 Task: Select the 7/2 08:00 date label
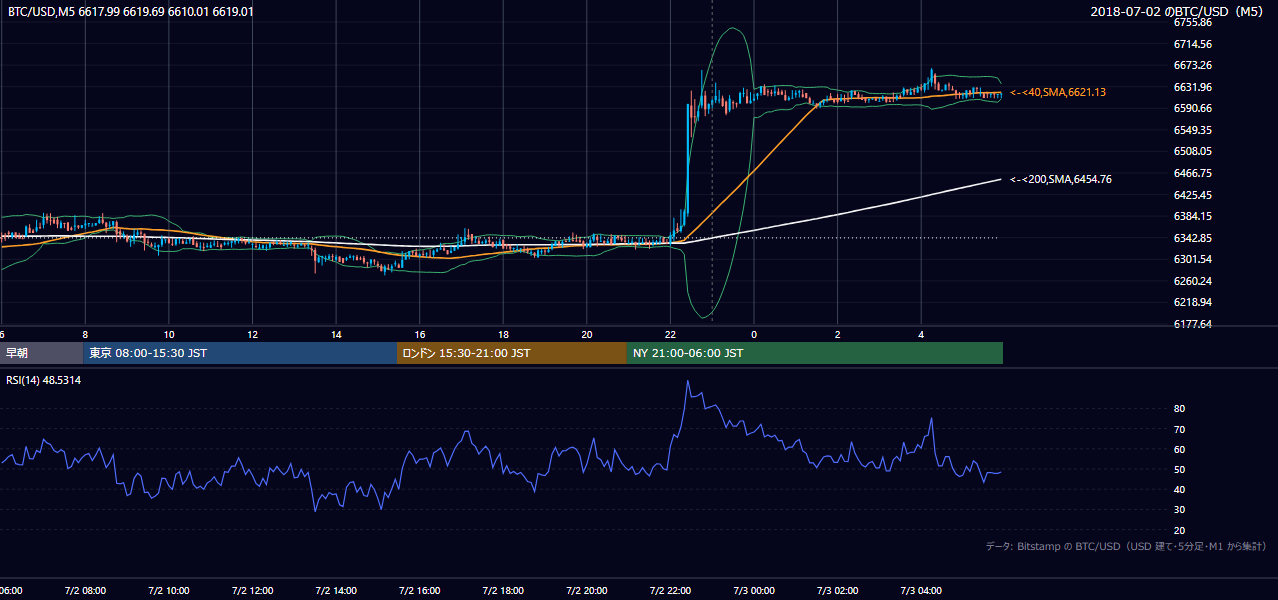coord(85,590)
